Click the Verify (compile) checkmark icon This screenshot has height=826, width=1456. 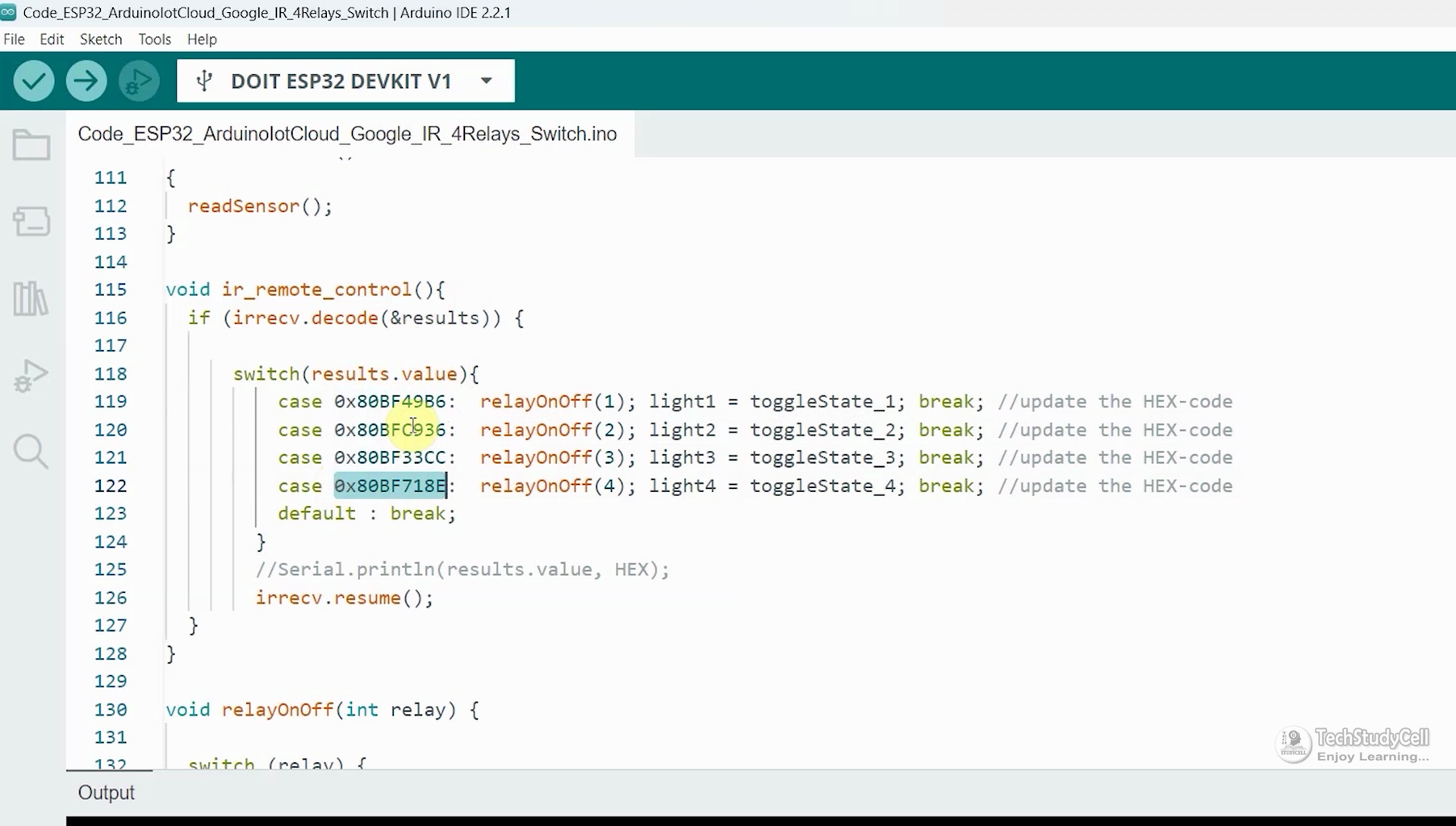point(33,81)
